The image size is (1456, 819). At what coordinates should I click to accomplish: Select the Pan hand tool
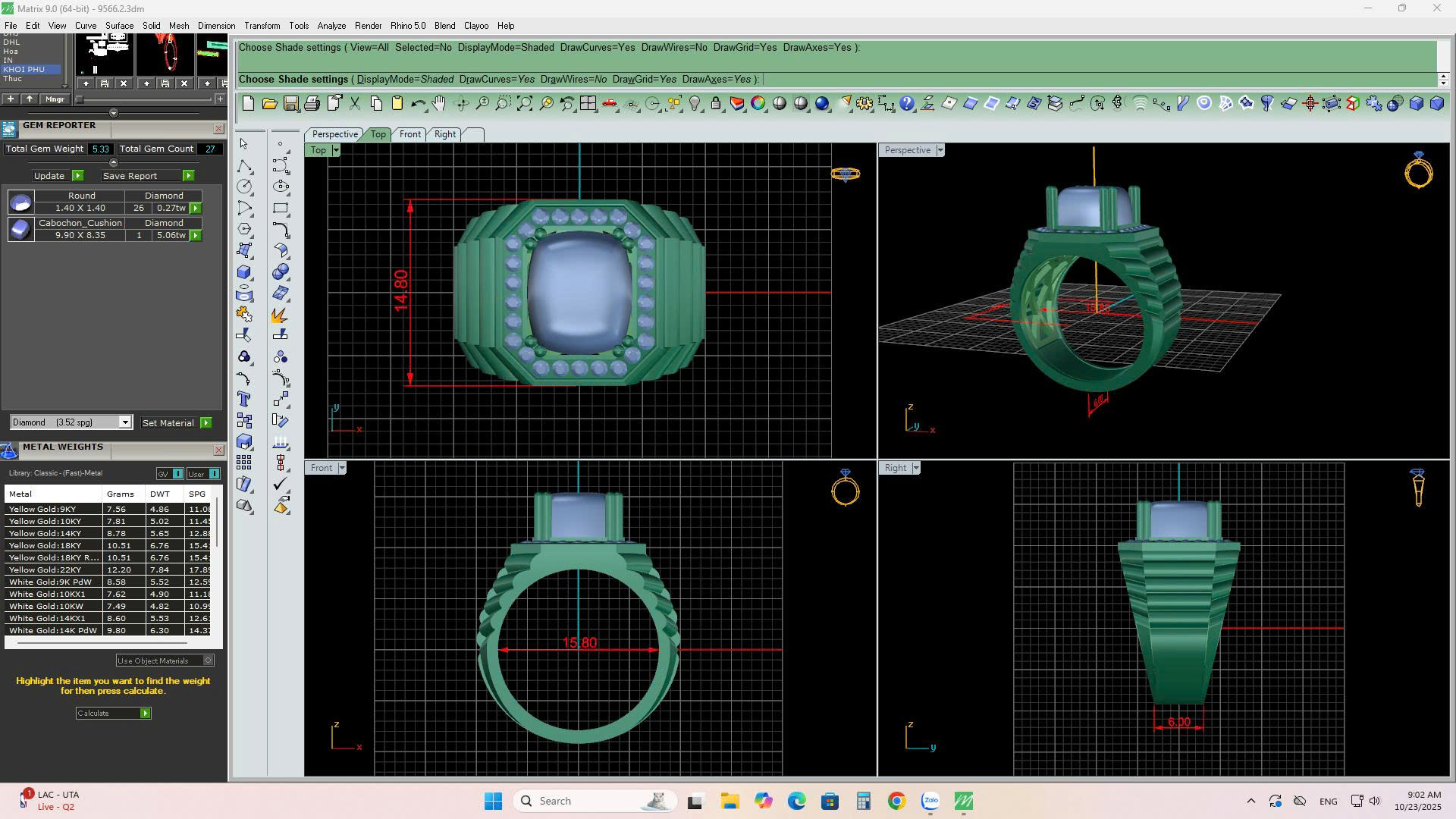[439, 104]
